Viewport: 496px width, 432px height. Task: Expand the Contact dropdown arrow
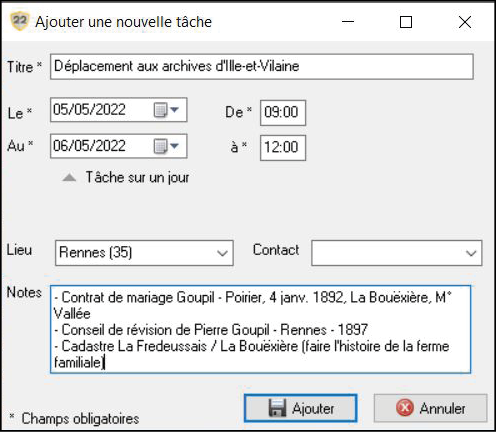[471, 253]
